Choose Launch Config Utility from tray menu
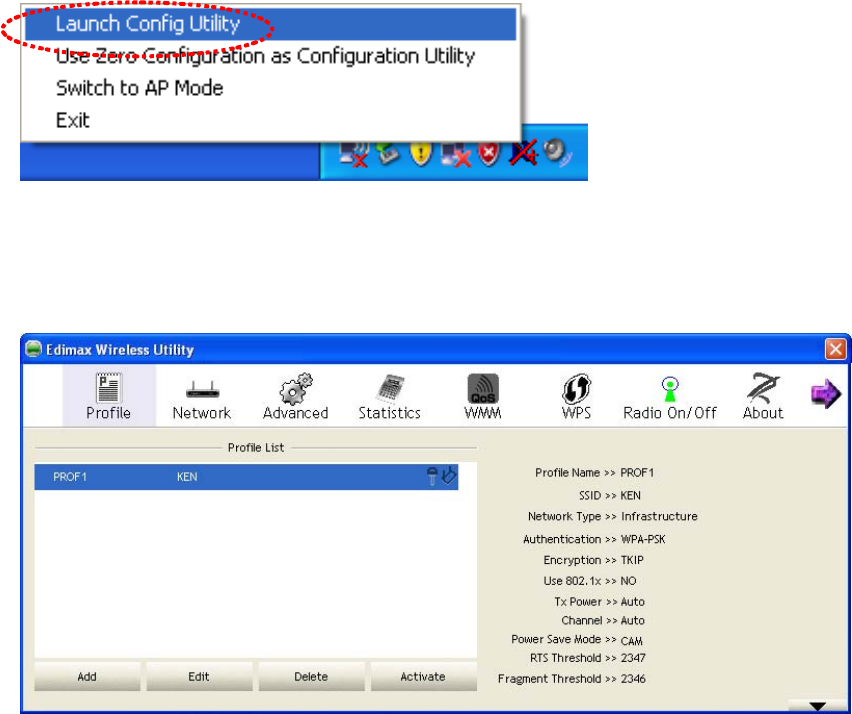 tap(270, 24)
